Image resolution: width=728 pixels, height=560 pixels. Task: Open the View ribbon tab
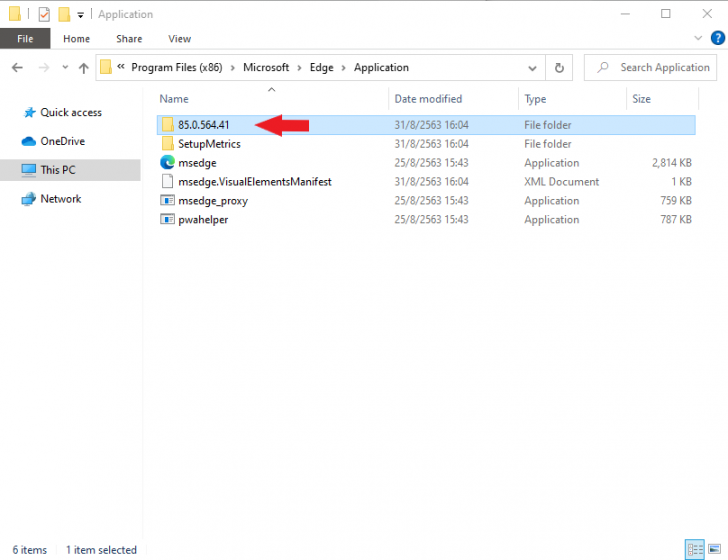179,39
